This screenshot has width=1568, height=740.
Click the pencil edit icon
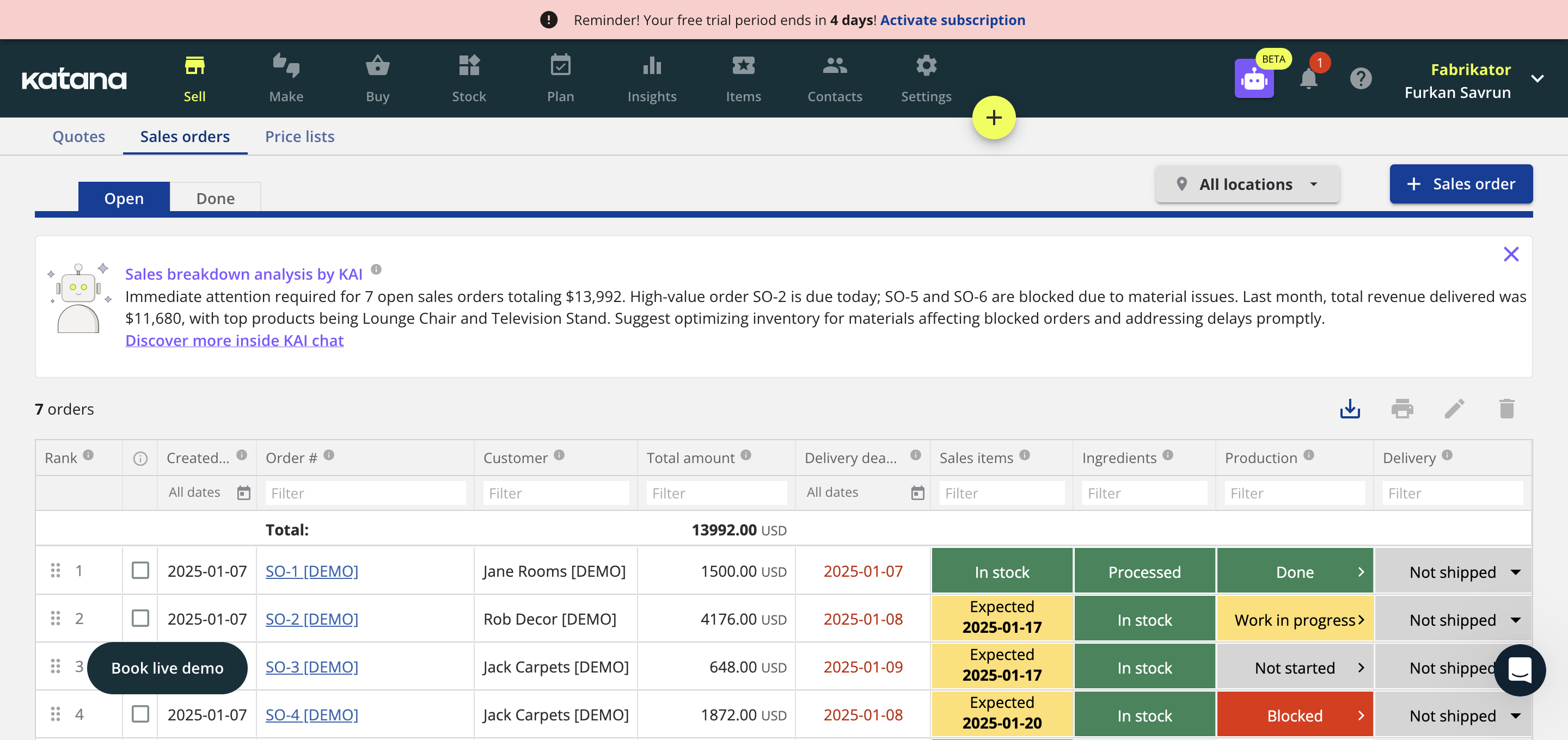(x=1454, y=408)
